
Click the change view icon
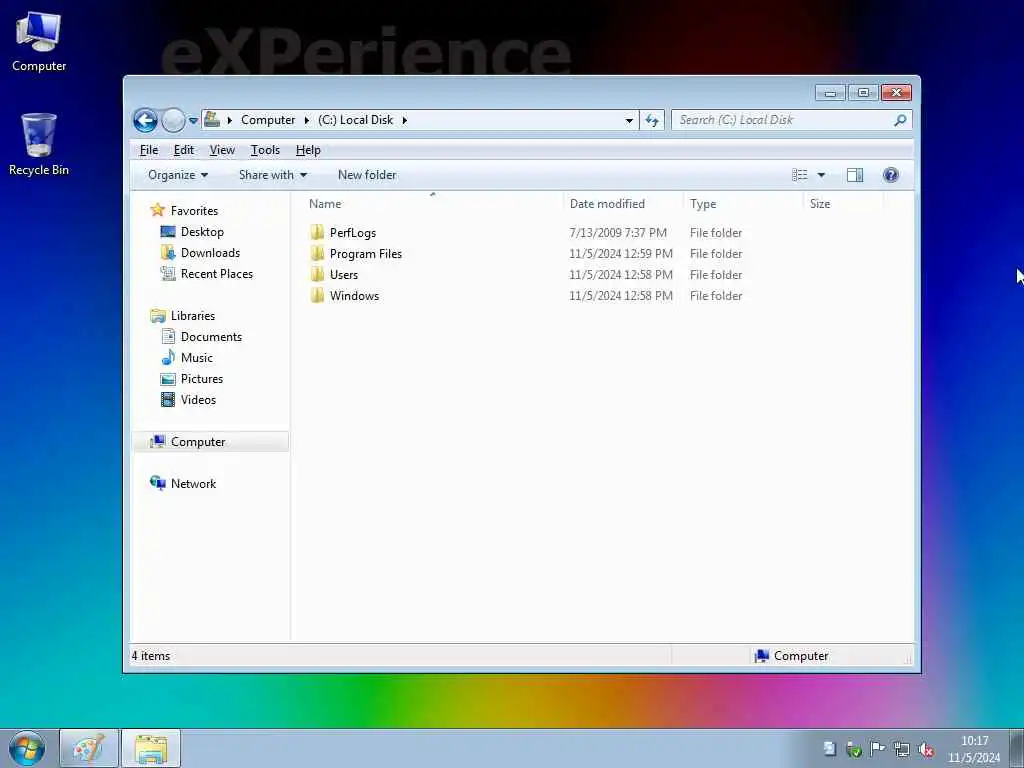pos(799,175)
